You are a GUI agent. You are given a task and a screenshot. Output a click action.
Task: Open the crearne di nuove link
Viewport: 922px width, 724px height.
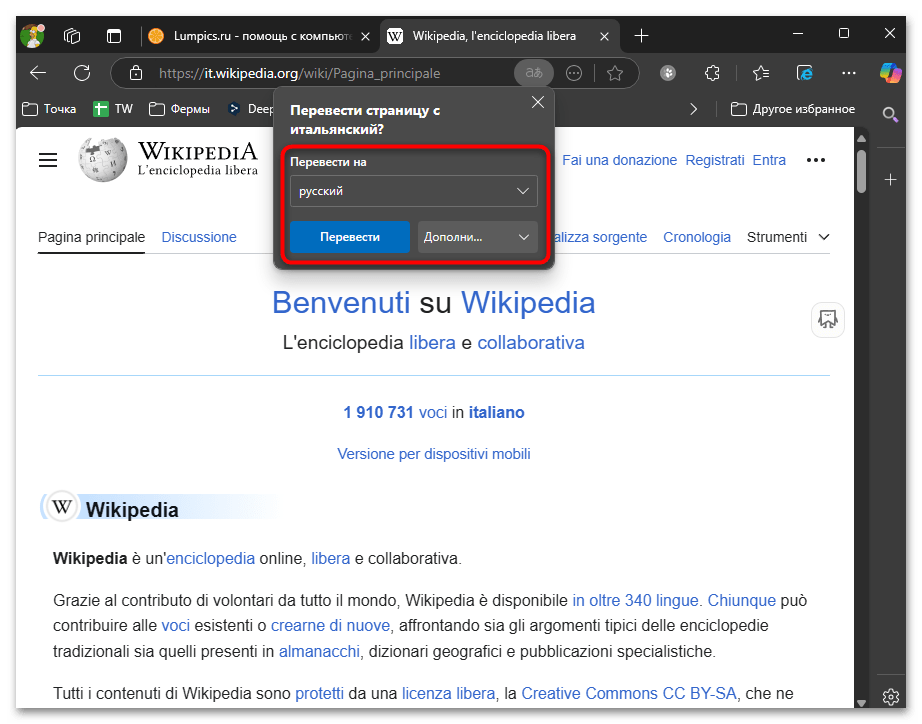(x=330, y=626)
